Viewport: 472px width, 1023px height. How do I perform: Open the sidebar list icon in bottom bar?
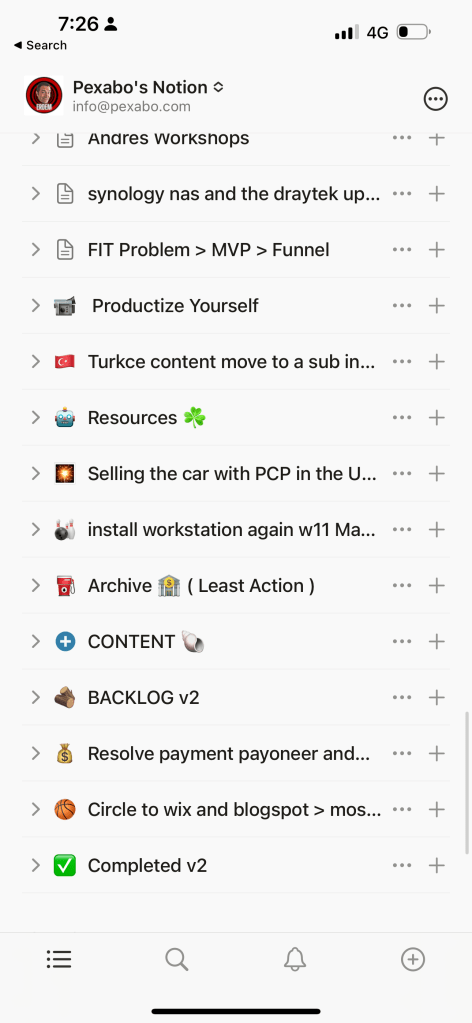pos(59,959)
